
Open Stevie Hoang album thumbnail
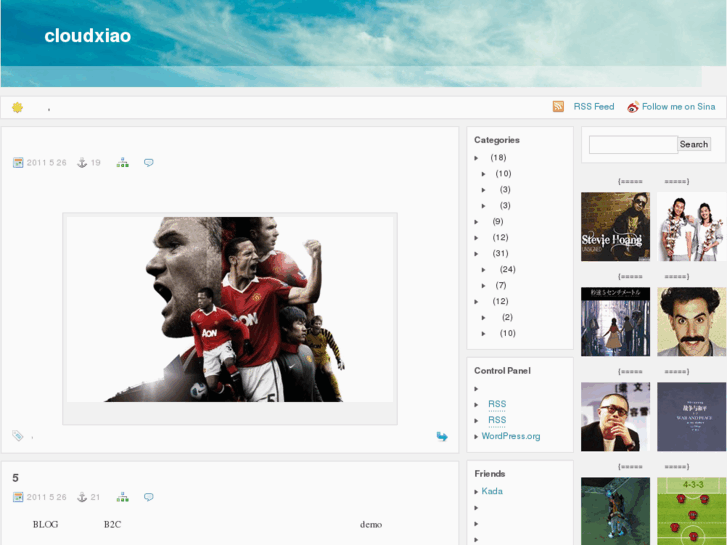615,227
